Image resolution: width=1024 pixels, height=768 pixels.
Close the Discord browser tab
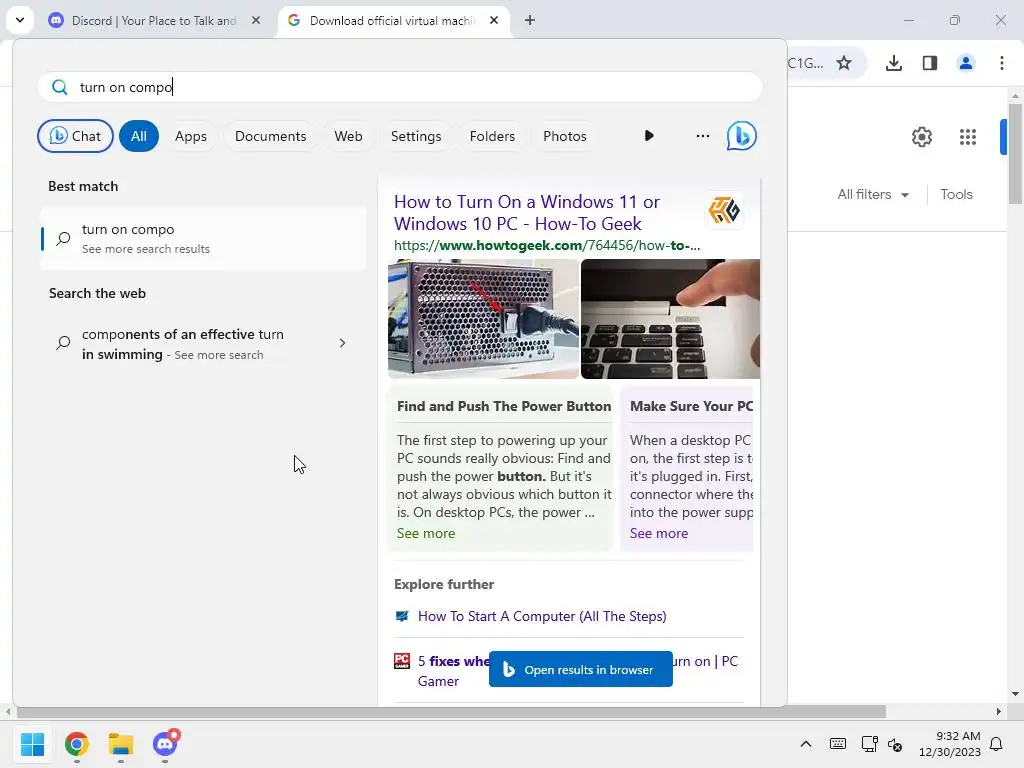click(x=256, y=20)
